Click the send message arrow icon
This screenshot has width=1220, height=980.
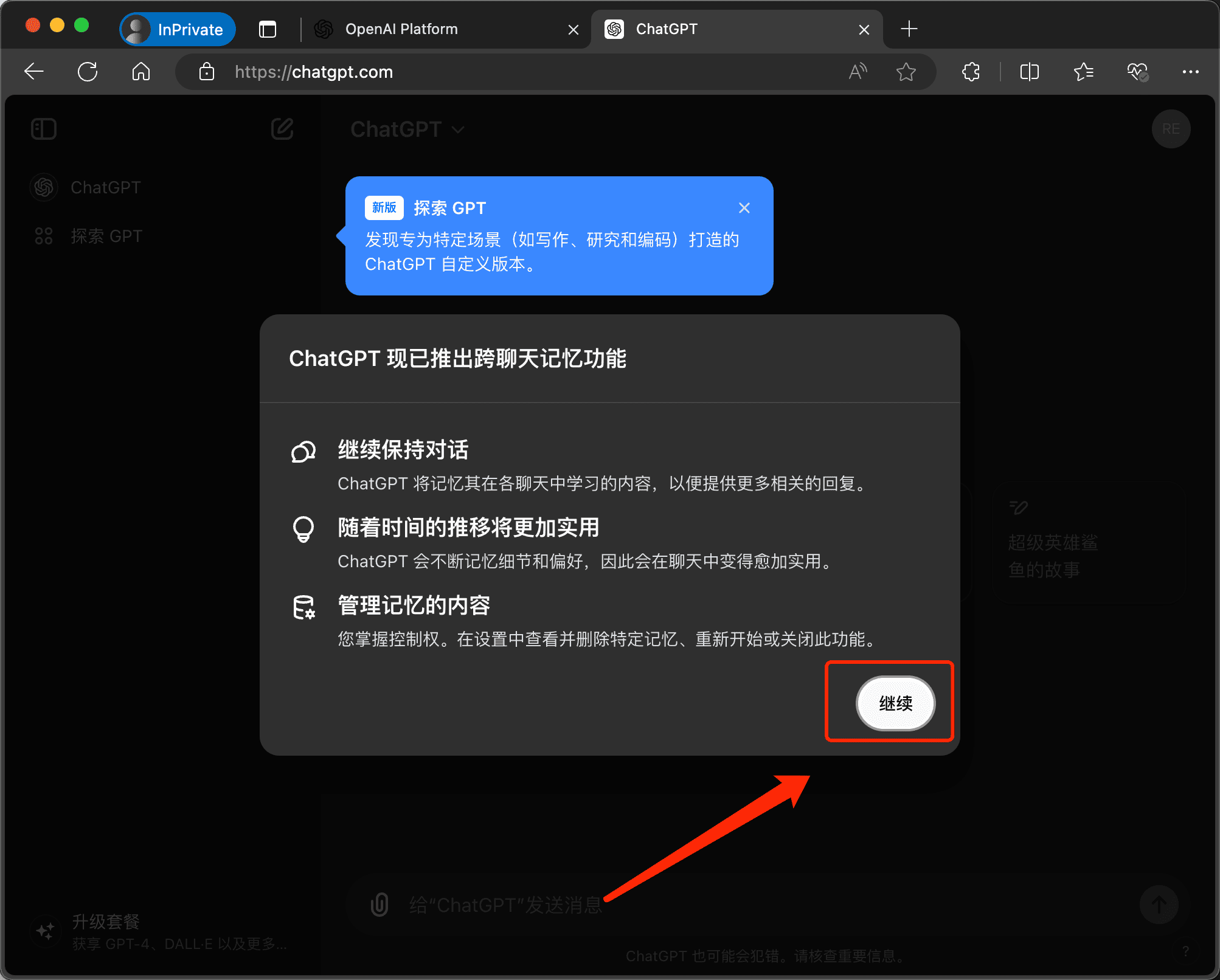1160,905
